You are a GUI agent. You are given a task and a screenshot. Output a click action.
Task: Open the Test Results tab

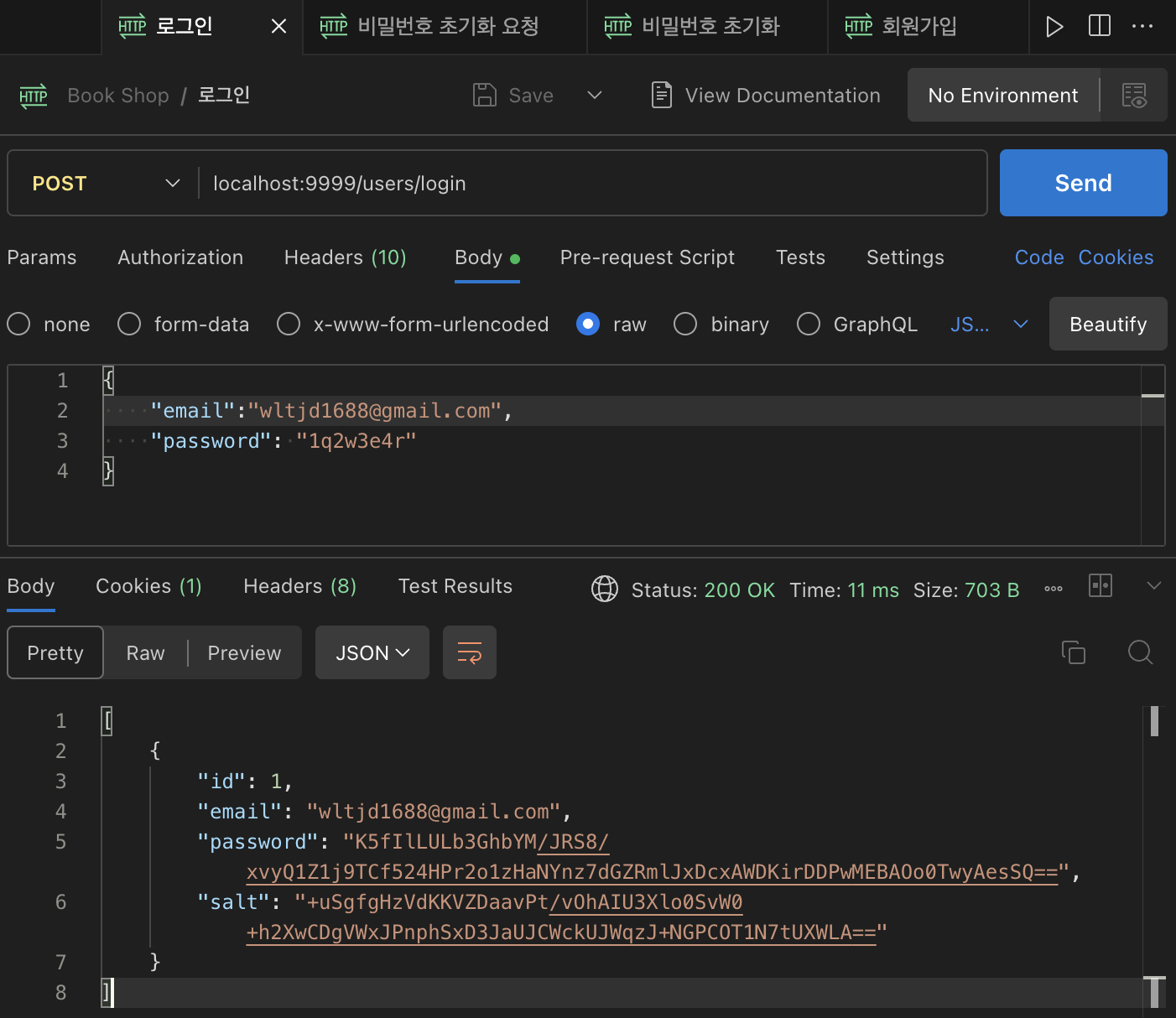pyautogui.click(x=455, y=586)
